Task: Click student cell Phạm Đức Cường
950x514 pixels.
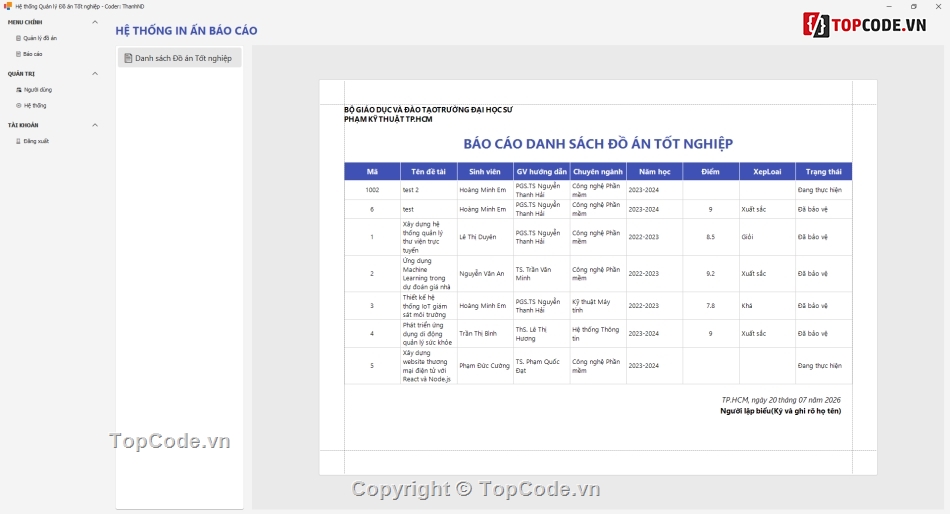Action: (485, 366)
